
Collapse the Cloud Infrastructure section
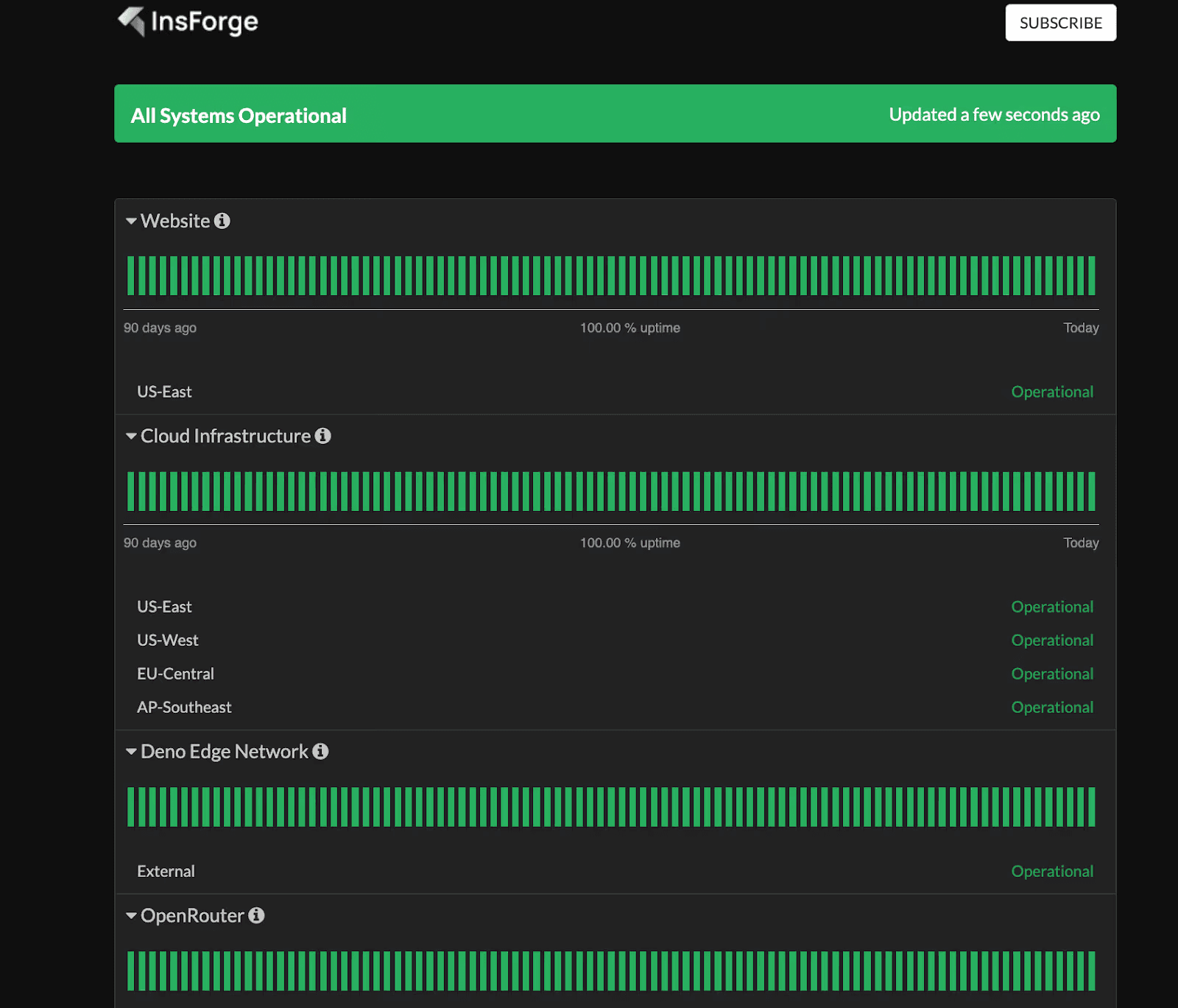(130, 436)
